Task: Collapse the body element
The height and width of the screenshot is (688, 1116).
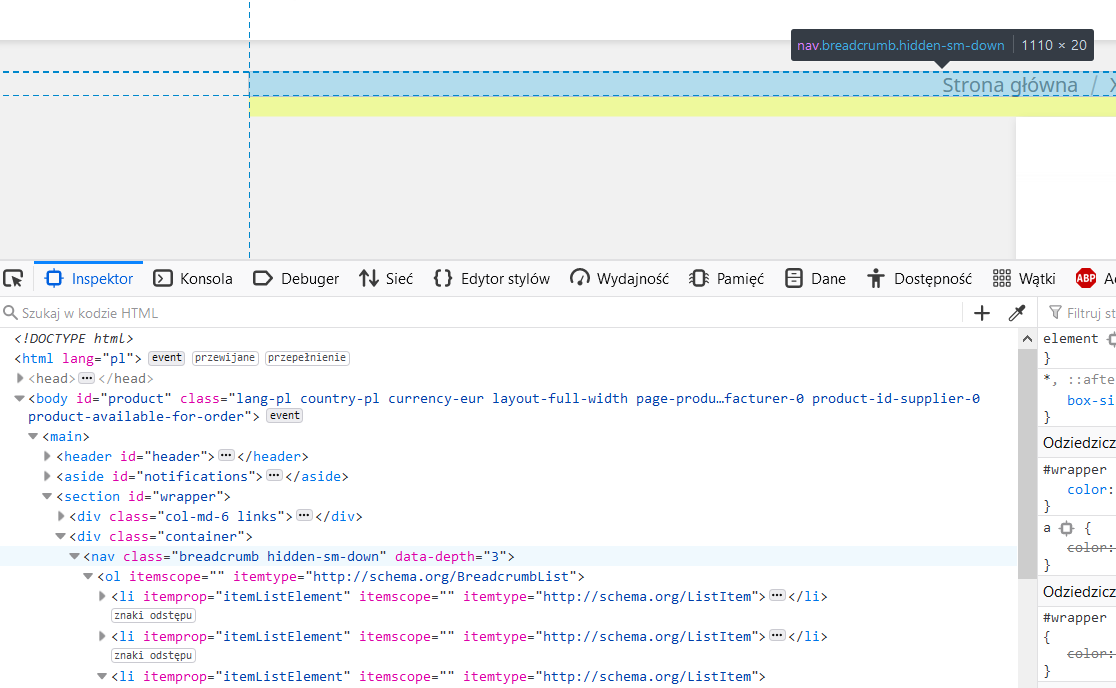Action: [19, 398]
